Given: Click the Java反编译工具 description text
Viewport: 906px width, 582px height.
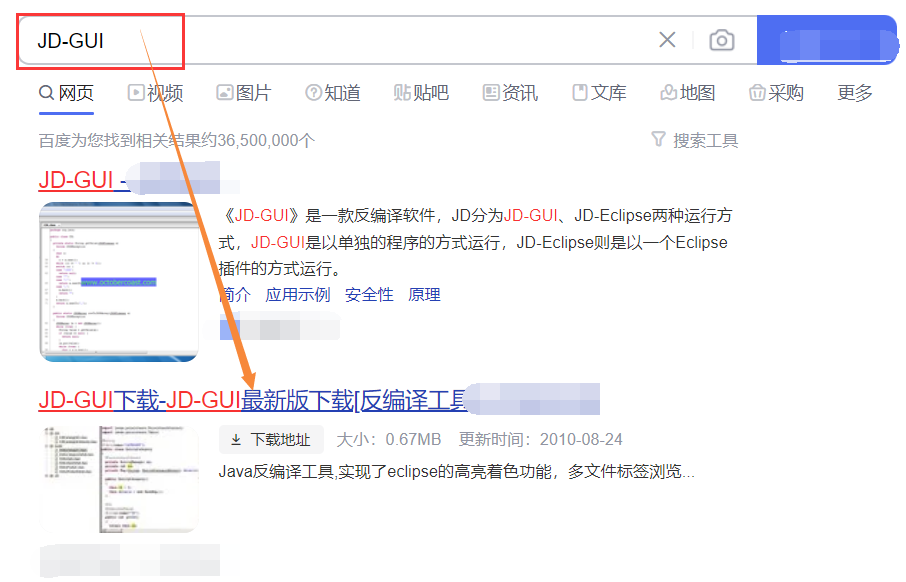Looking at the screenshot, I should 456,472.
